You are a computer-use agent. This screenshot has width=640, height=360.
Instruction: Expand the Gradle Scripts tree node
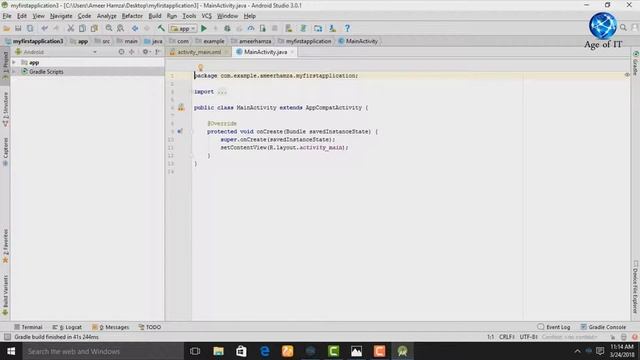14,71
